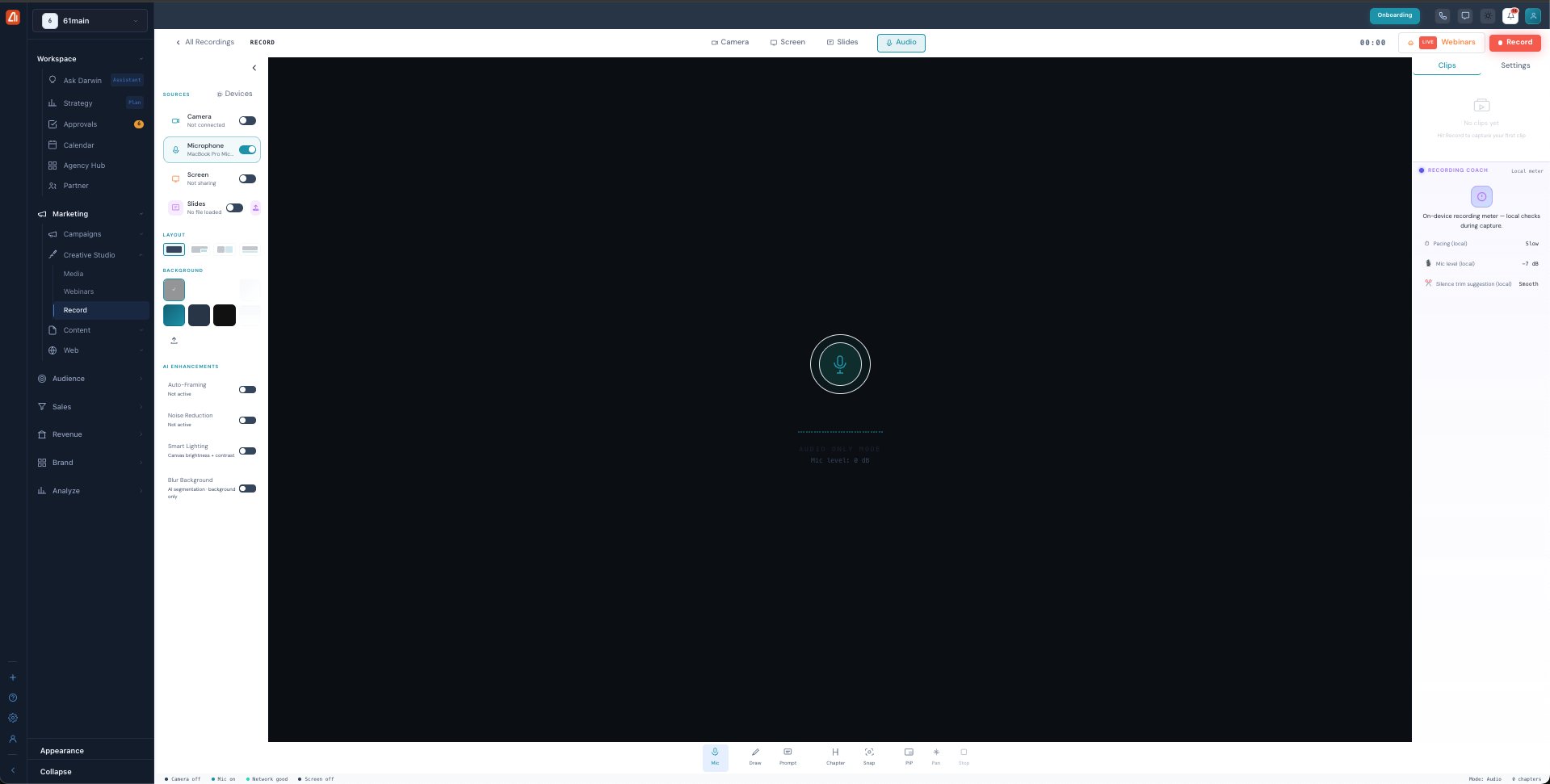Viewport: 1550px width, 784px height.
Task: Switch to the Camera mode tab
Action: click(x=730, y=42)
